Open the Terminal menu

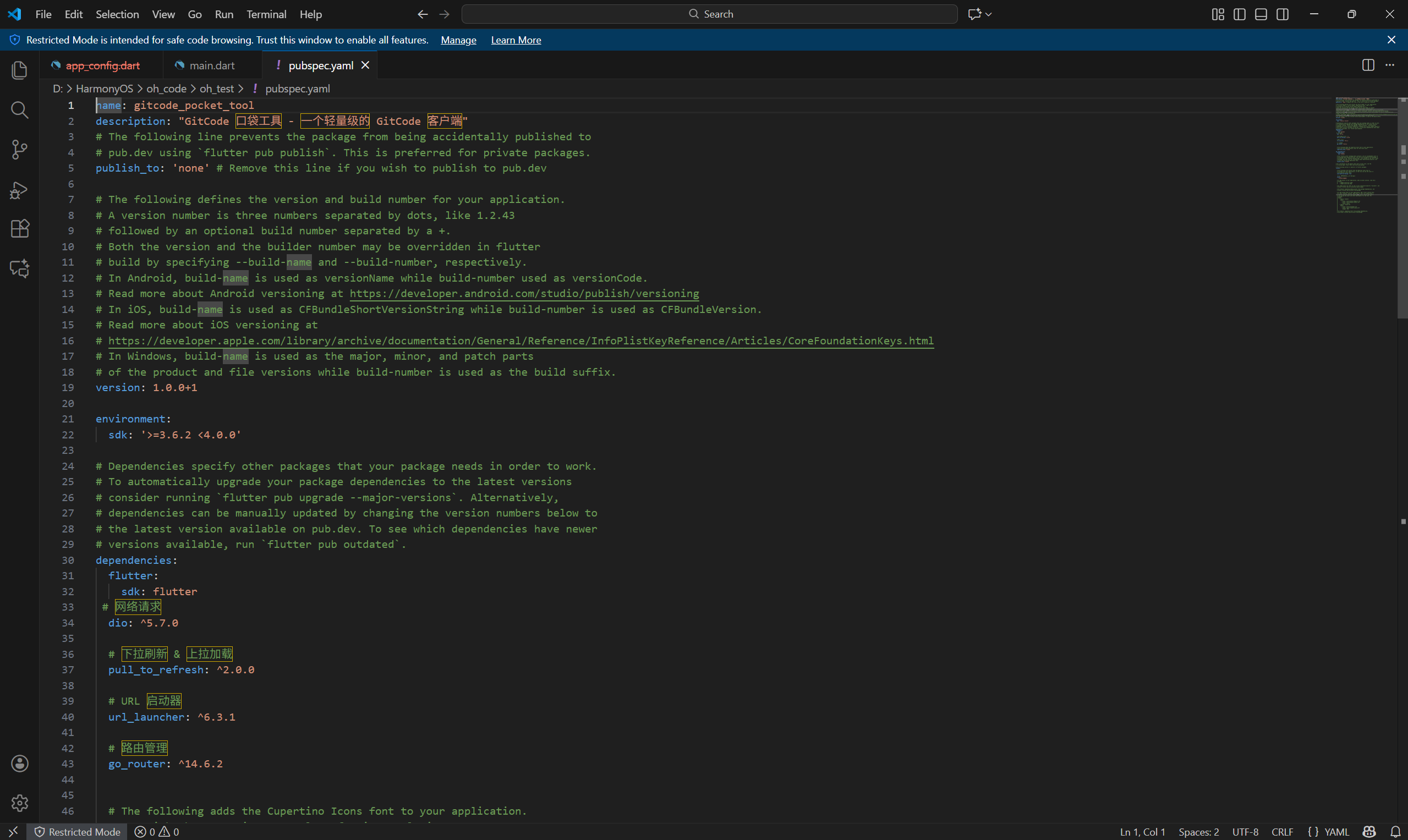pyautogui.click(x=266, y=14)
